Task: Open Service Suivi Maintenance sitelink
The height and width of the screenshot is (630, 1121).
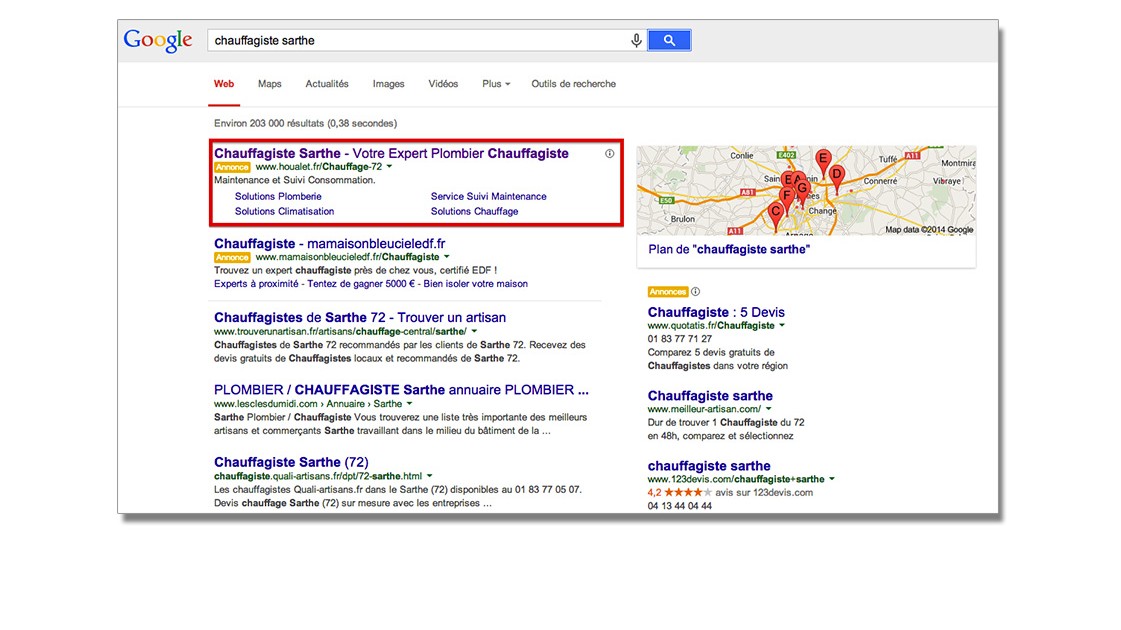Action: click(488, 197)
